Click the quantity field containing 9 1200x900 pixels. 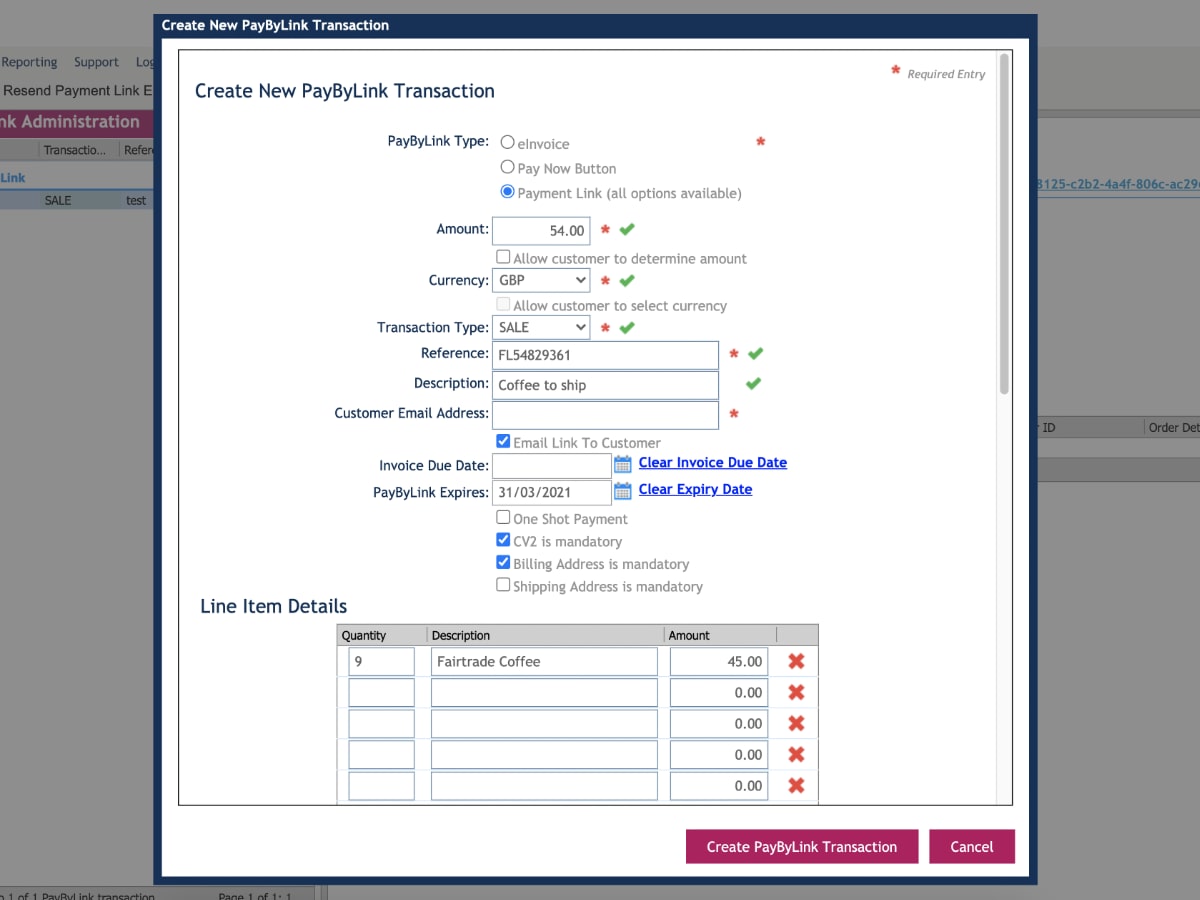381,661
